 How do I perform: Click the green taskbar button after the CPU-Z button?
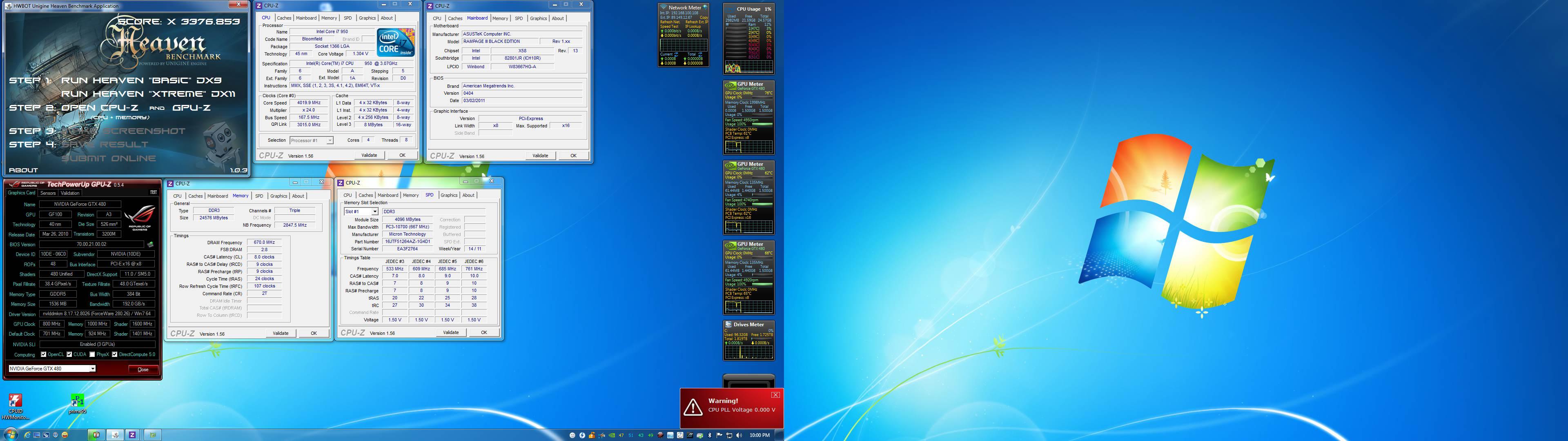[x=153, y=435]
